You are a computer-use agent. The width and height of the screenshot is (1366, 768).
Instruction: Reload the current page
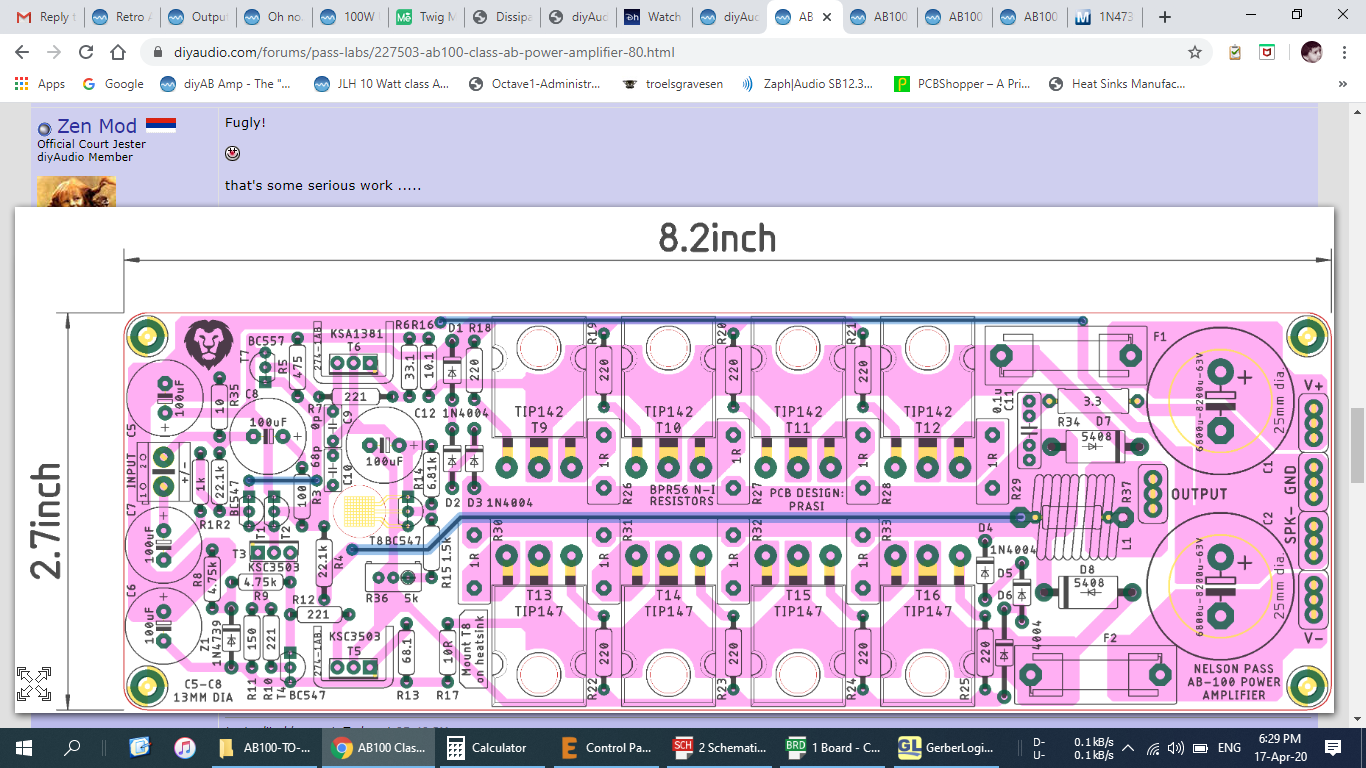tap(86, 52)
